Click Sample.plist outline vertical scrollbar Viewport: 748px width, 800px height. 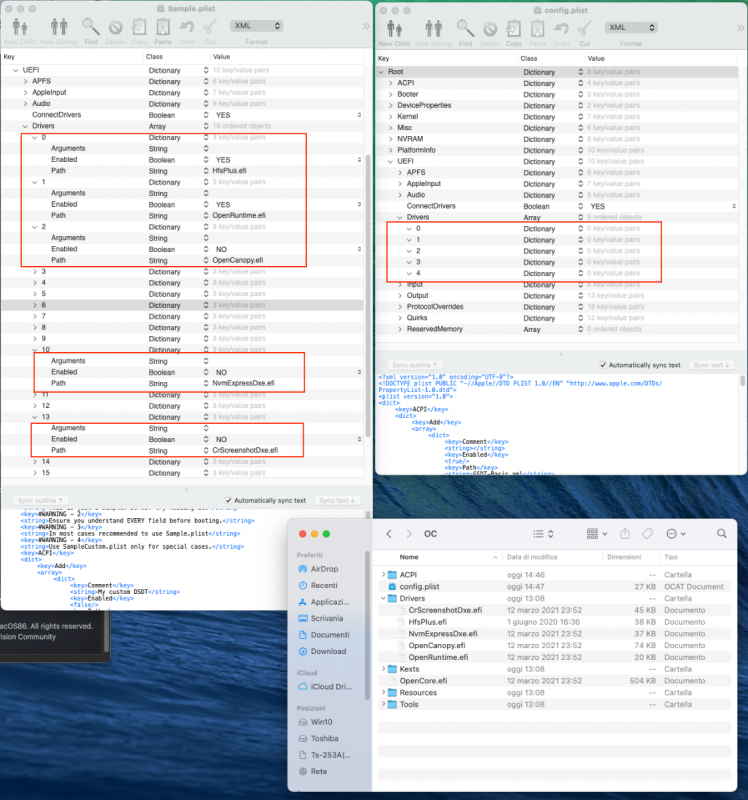(368, 295)
